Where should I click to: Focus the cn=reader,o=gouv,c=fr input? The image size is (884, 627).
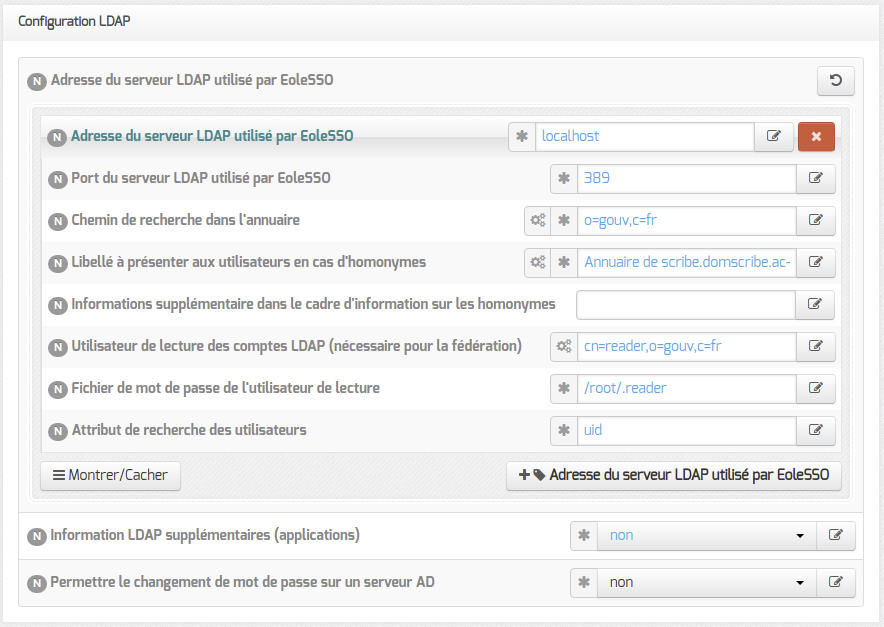pyautogui.click(x=687, y=347)
